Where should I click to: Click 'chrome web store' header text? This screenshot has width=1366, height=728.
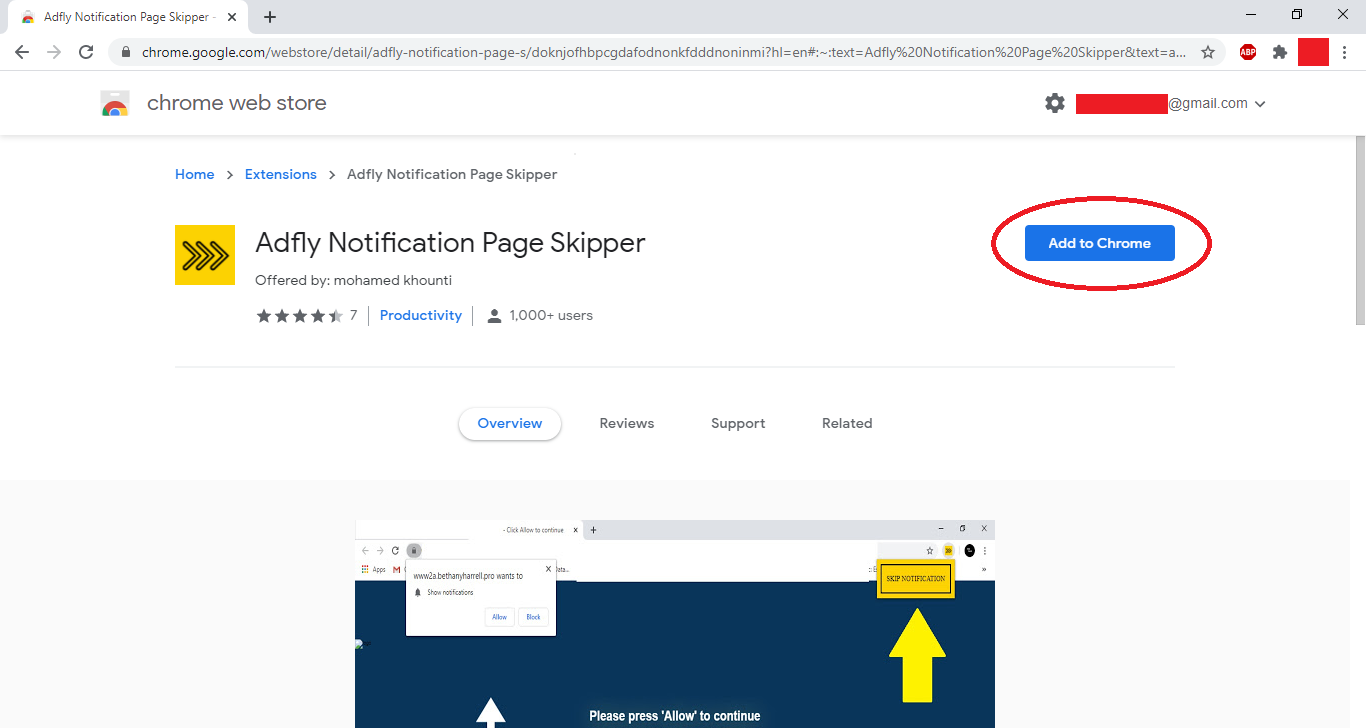point(236,103)
